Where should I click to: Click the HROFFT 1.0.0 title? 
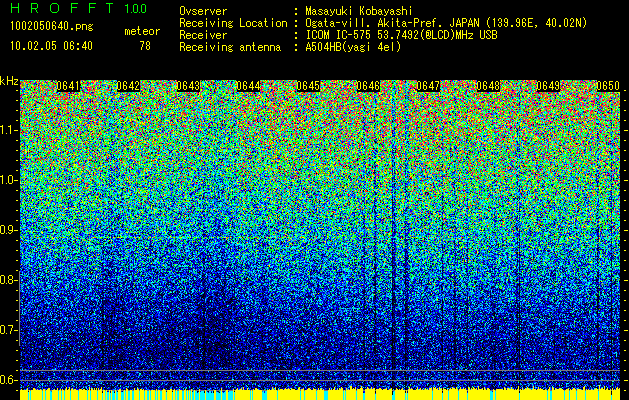pyautogui.click(x=78, y=8)
